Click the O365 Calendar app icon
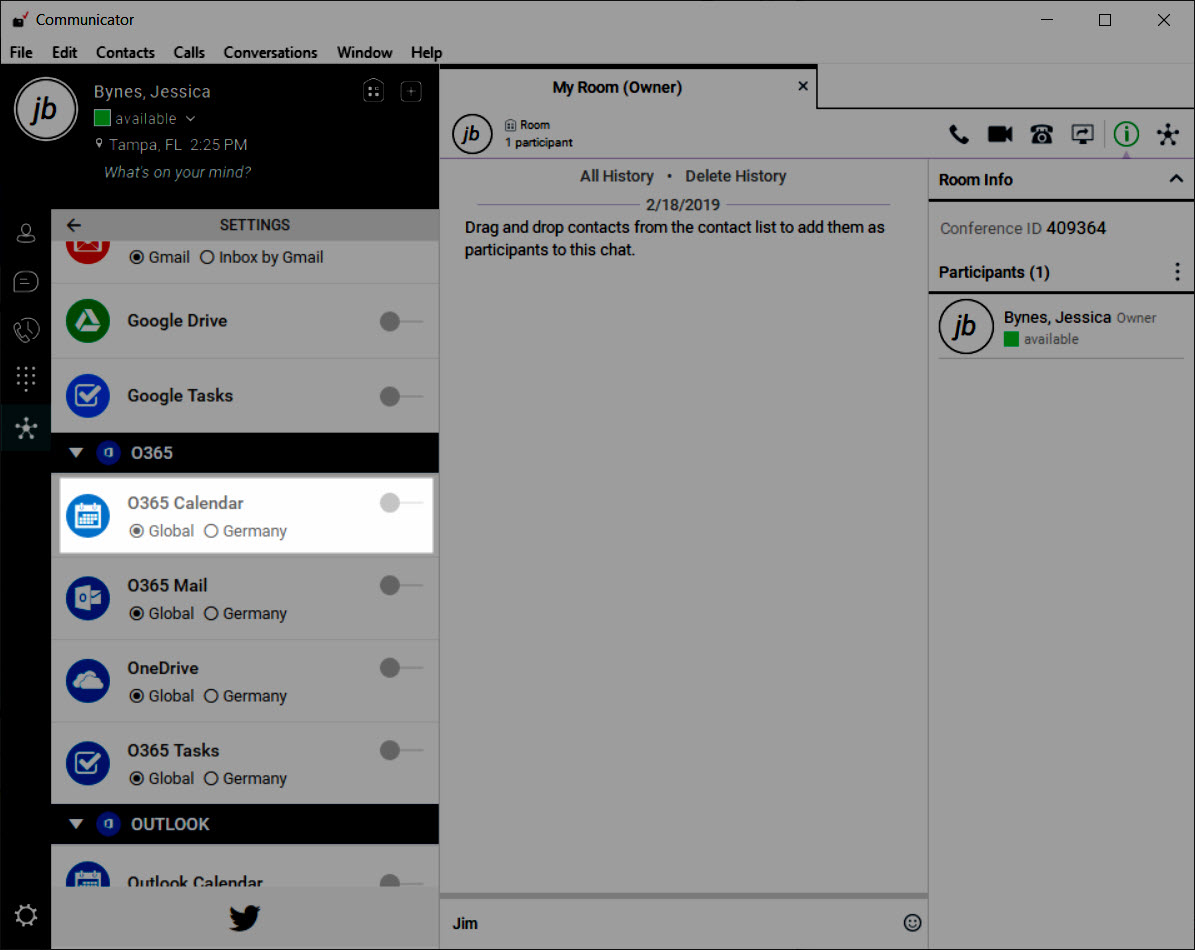The width and height of the screenshot is (1195, 950). click(88, 516)
